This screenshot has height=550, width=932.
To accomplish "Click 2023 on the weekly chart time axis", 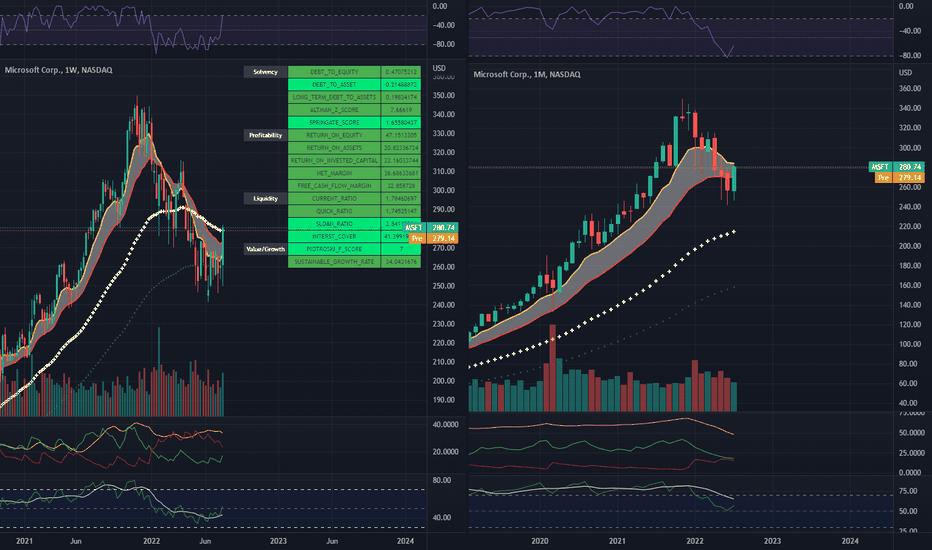I will (x=278, y=541).
